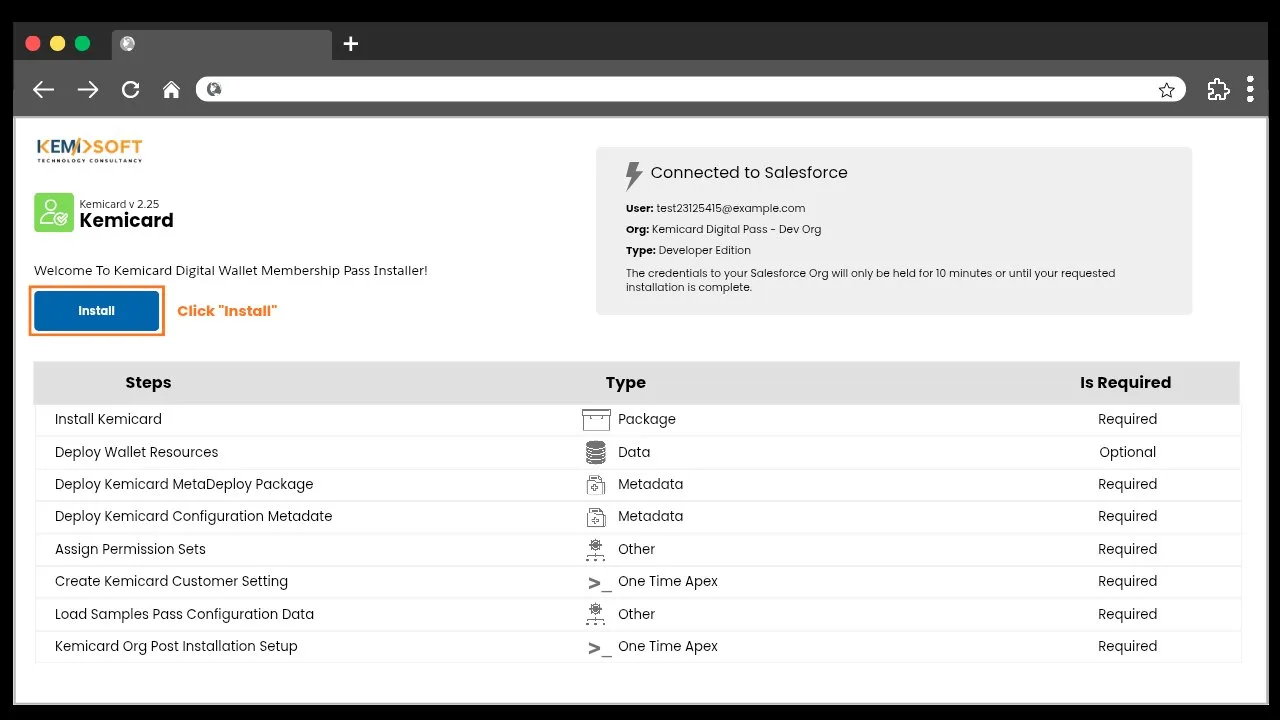Image resolution: width=1280 pixels, height=720 pixels.
Task: Select Deploy Kemicard MetaDeploy Package step
Action: (x=184, y=484)
